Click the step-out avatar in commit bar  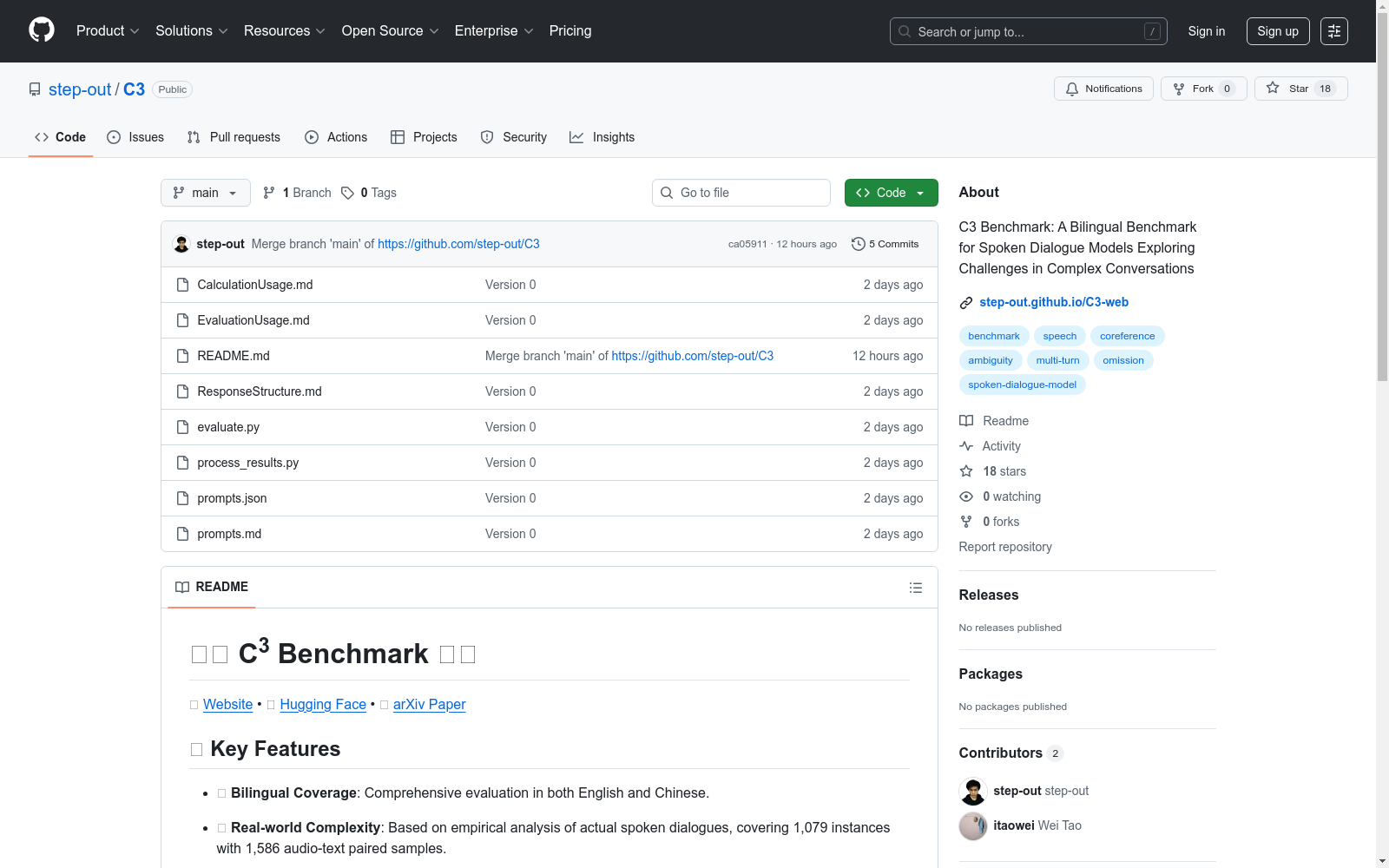click(181, 244)
